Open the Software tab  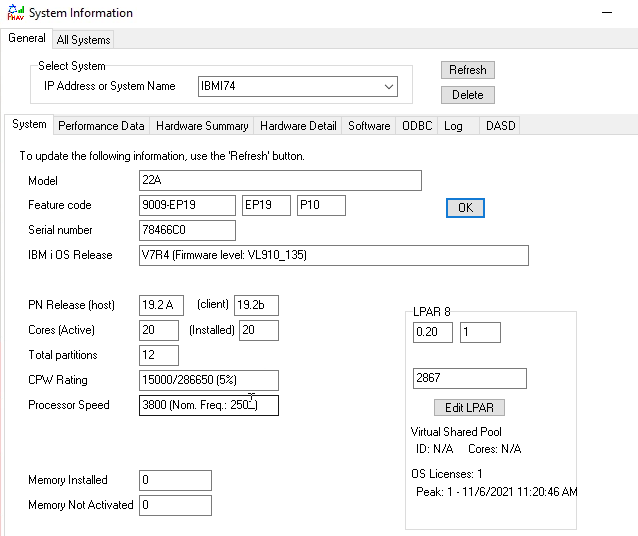[369, 126]
